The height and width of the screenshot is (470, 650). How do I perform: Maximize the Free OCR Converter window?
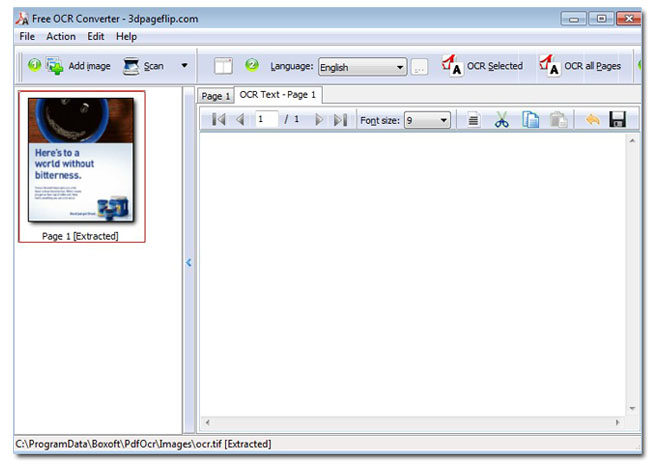pyautogui.click(x=601, y=19)
